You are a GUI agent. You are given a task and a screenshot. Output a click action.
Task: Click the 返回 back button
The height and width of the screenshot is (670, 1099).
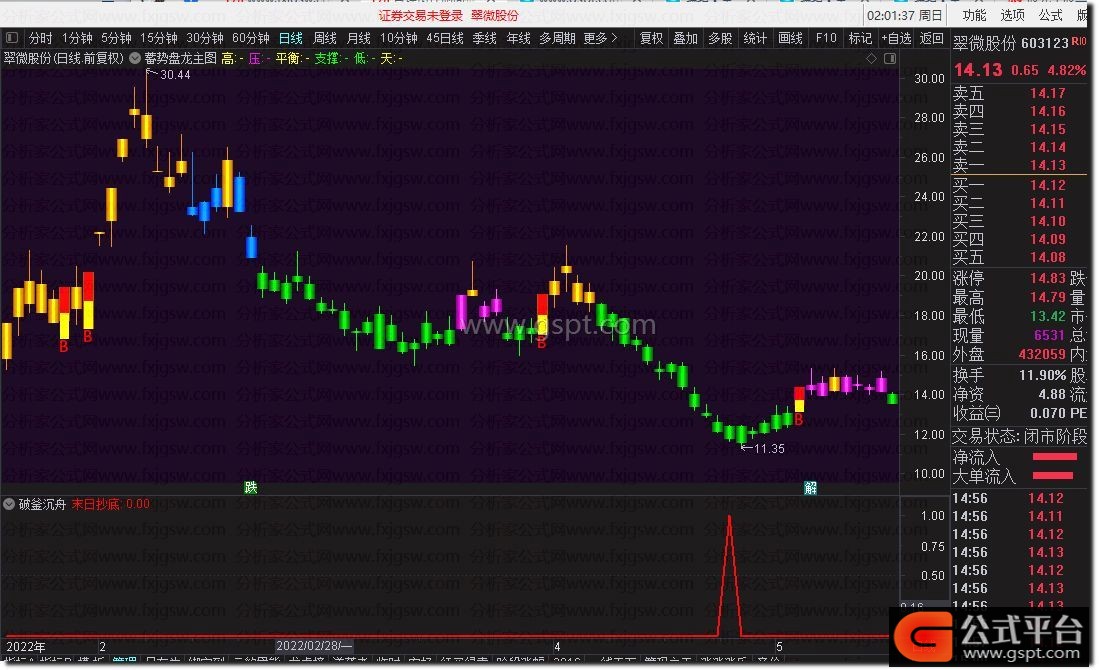[x=931, y=38]
